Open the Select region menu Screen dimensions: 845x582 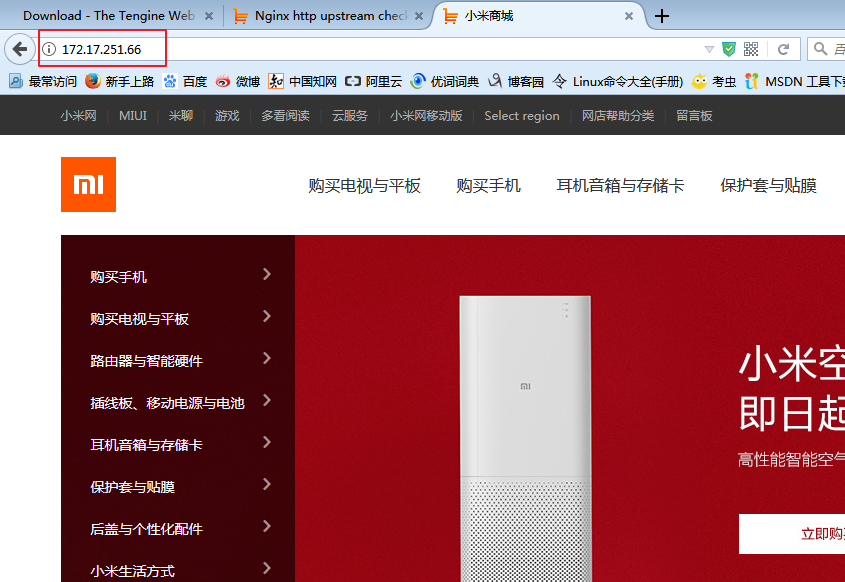coord(521,115)
